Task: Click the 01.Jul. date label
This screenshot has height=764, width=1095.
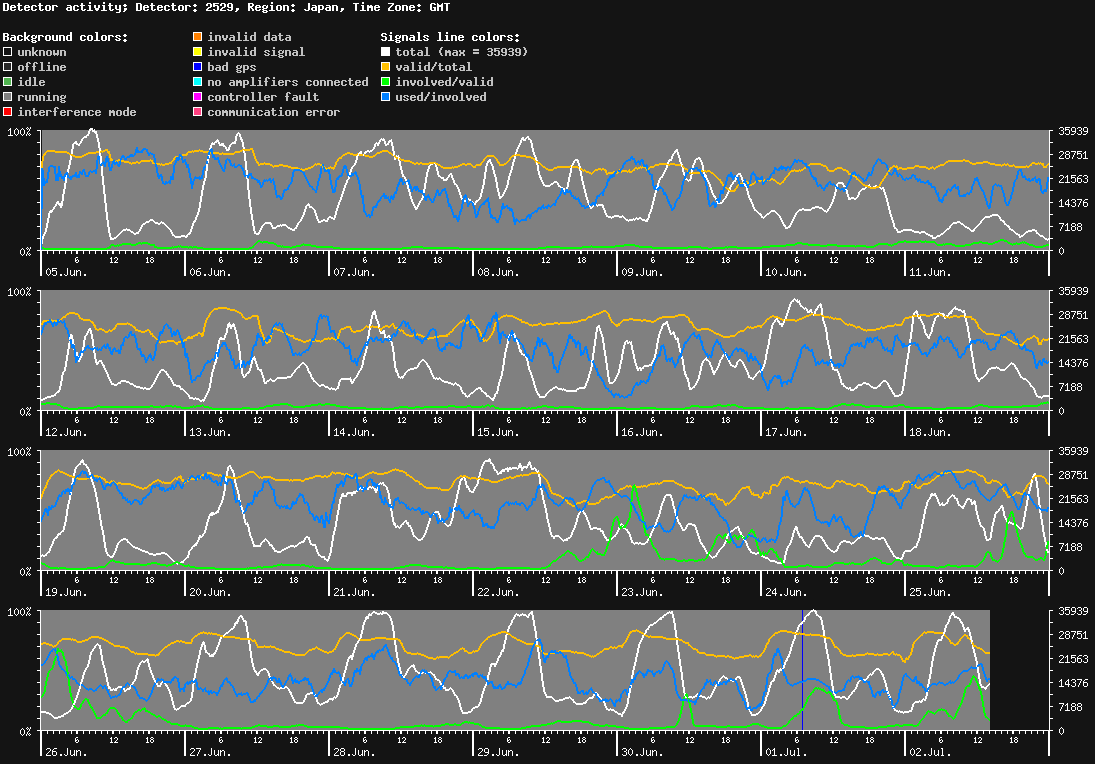Action: click(x=786, y=752)
